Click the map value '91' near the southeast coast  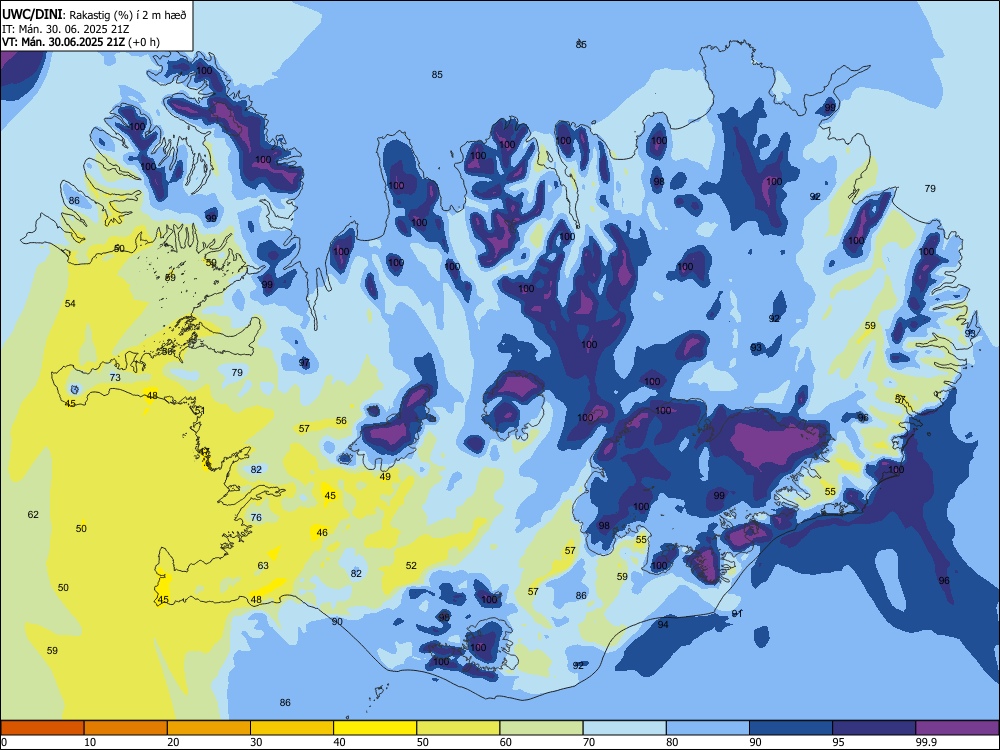737,614
